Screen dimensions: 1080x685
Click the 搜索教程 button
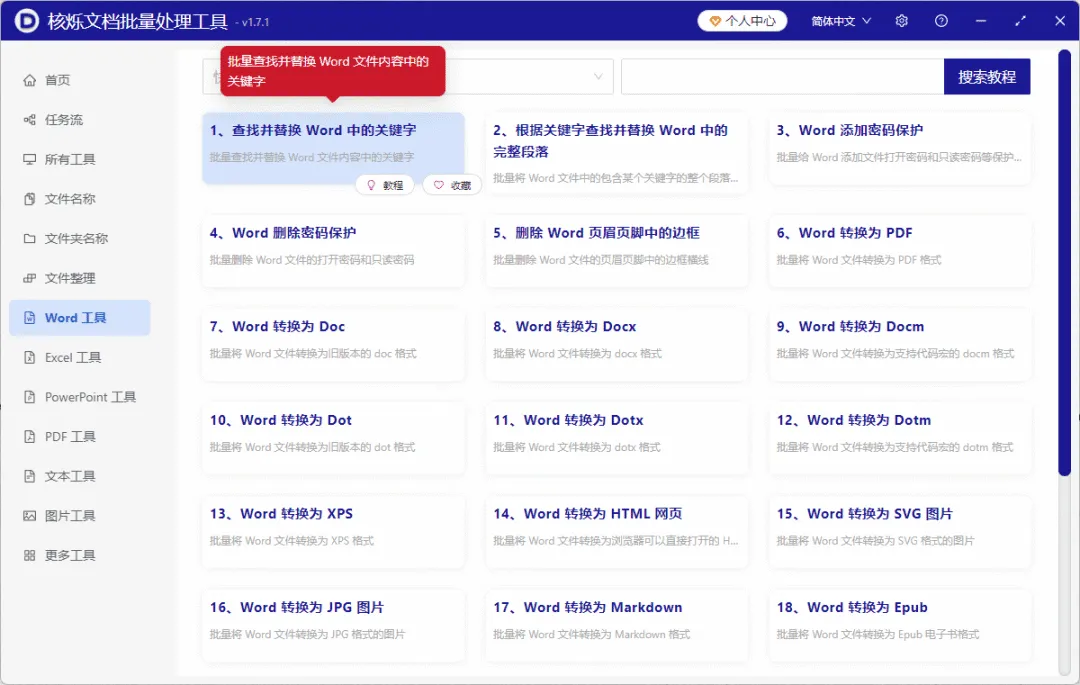pos(987,76)
